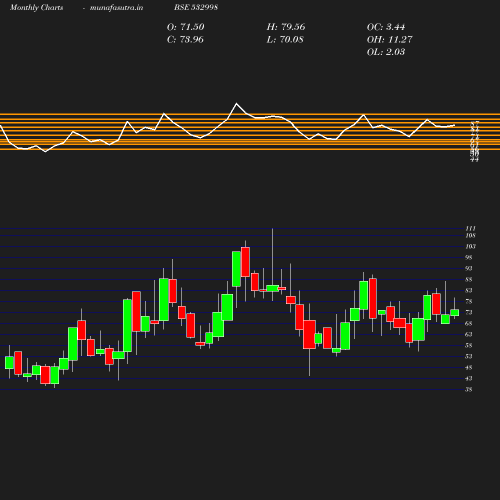Select the close price 'C: 73.96'
The width and height of the screenshot is (500, 500).
pyautogui.click(x=185, y=39)
